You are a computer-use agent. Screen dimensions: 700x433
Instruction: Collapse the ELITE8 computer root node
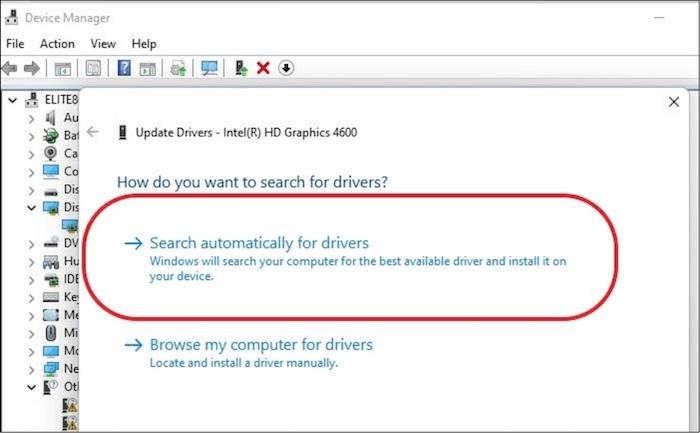(13, 100)
